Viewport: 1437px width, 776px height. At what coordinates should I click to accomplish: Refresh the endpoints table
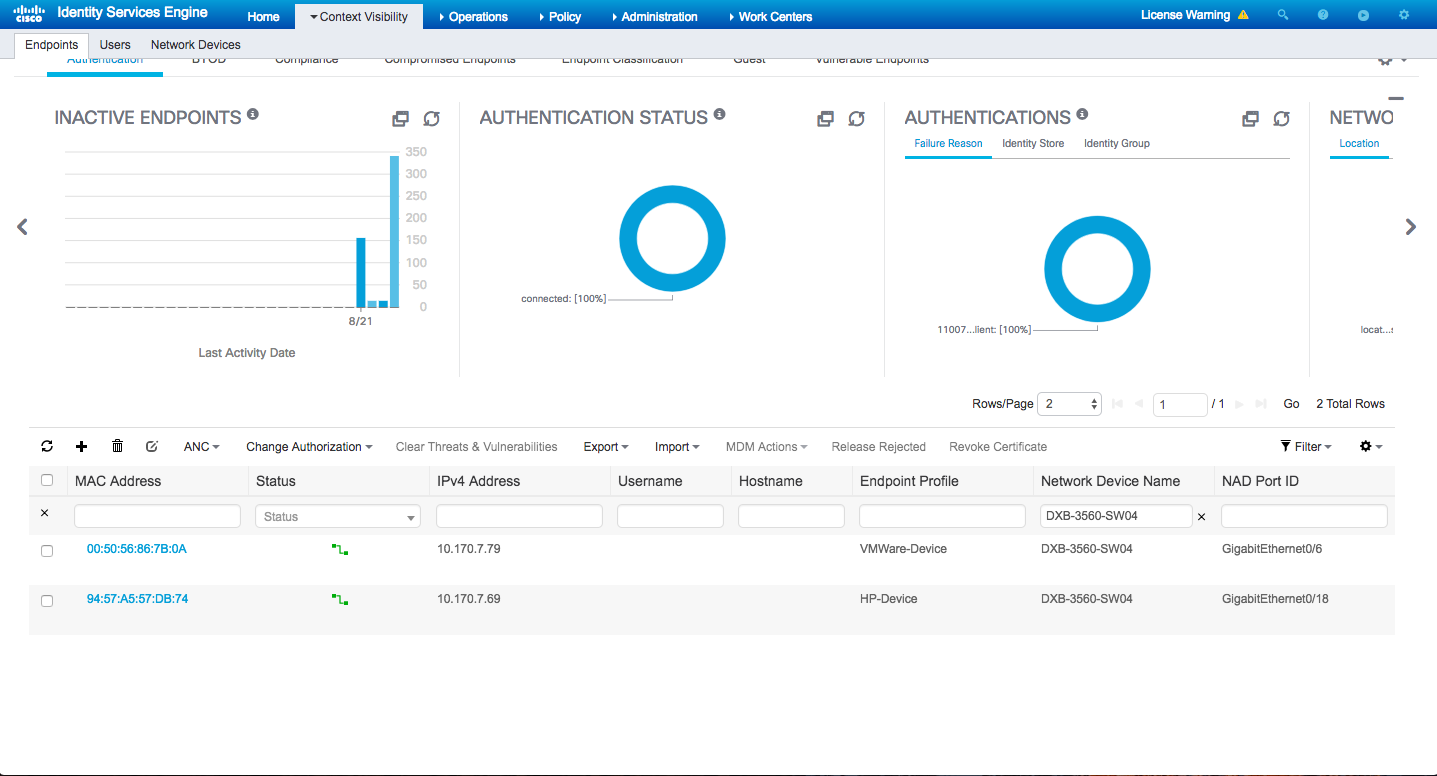pos(47,446)
